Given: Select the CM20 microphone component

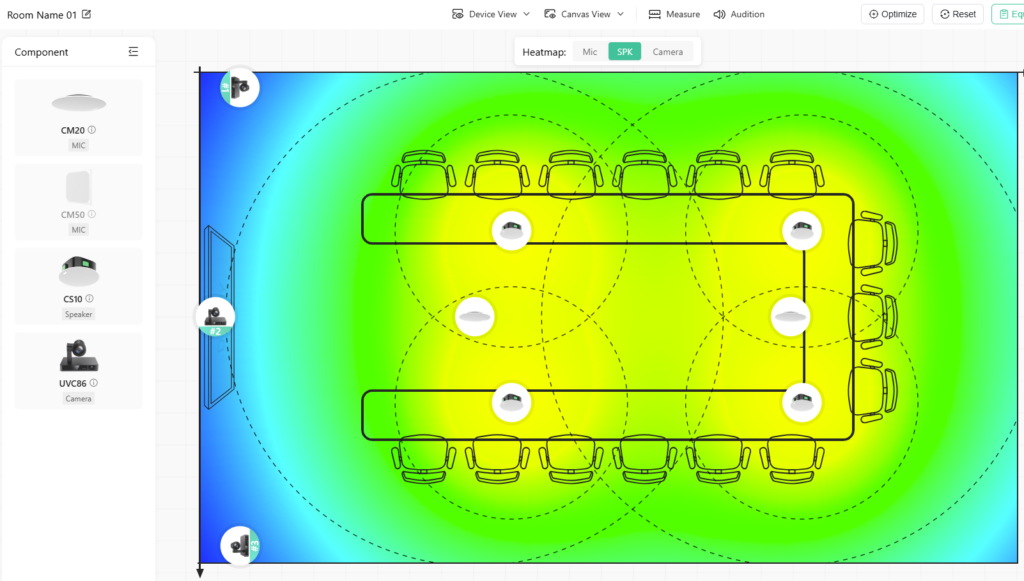Looking at the screenshot, I should [78, 115].
